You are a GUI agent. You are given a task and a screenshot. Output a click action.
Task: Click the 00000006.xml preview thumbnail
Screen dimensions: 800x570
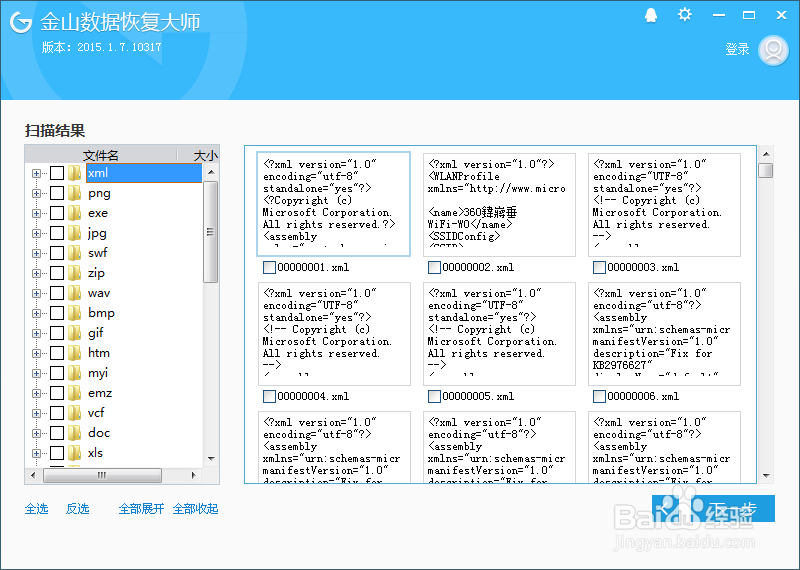664,334
